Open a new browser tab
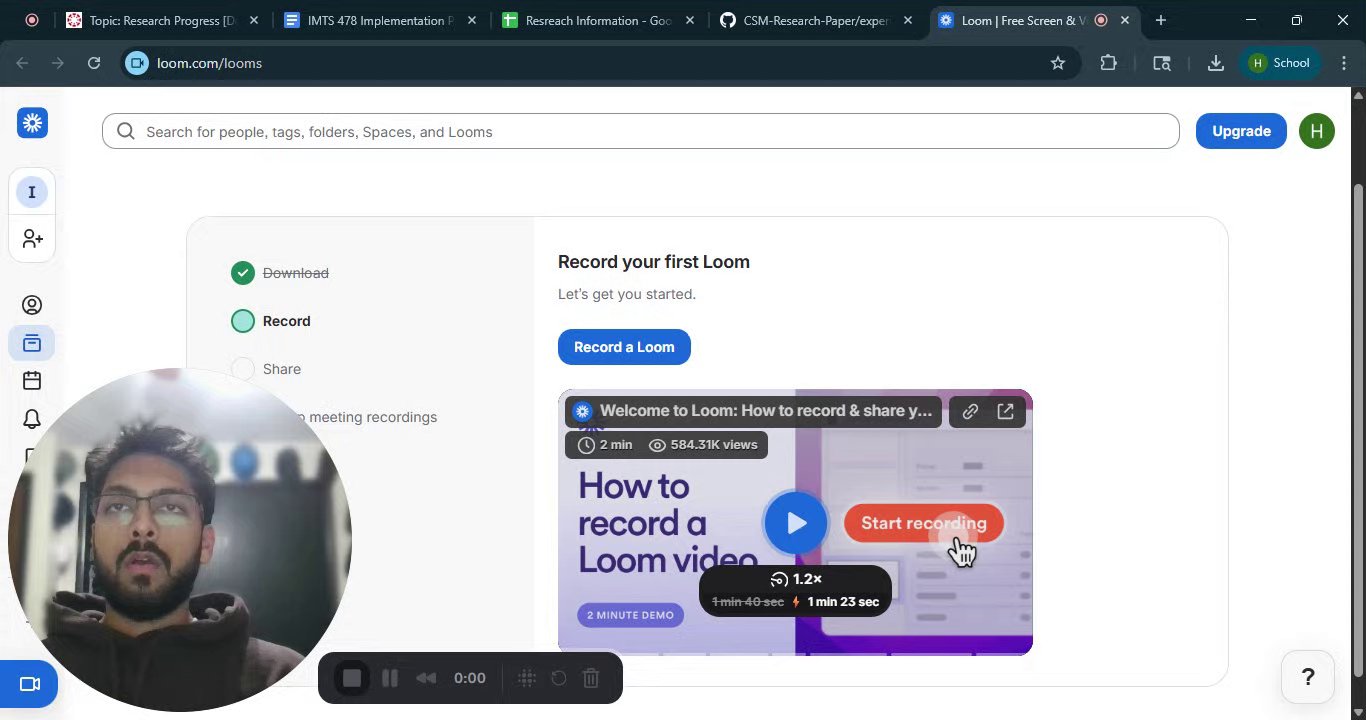Image resolution: width=1366 pixels, height=720 pixels. 1160,20
